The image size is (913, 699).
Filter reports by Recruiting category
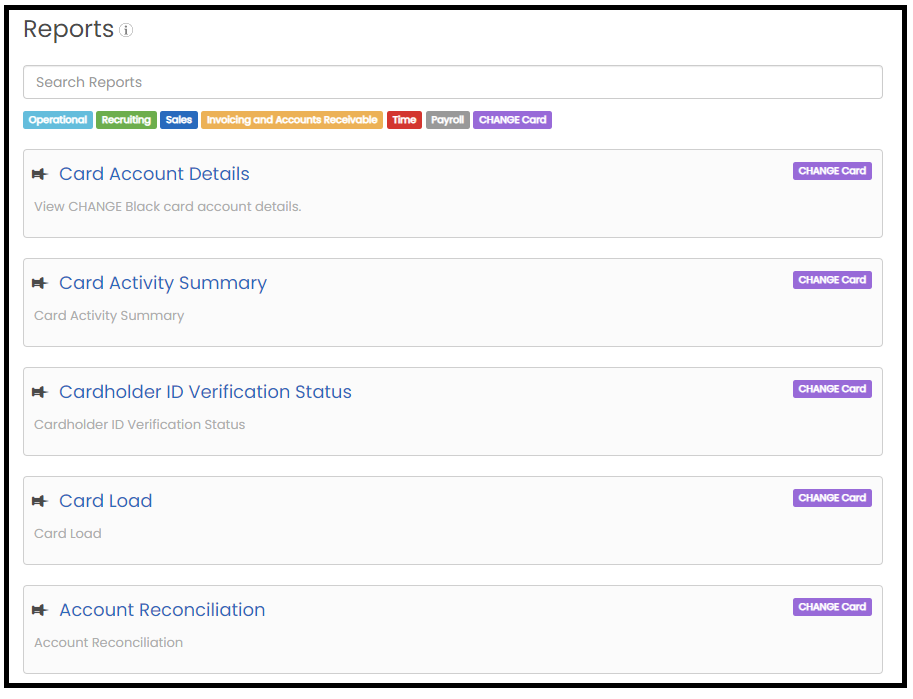126,120
